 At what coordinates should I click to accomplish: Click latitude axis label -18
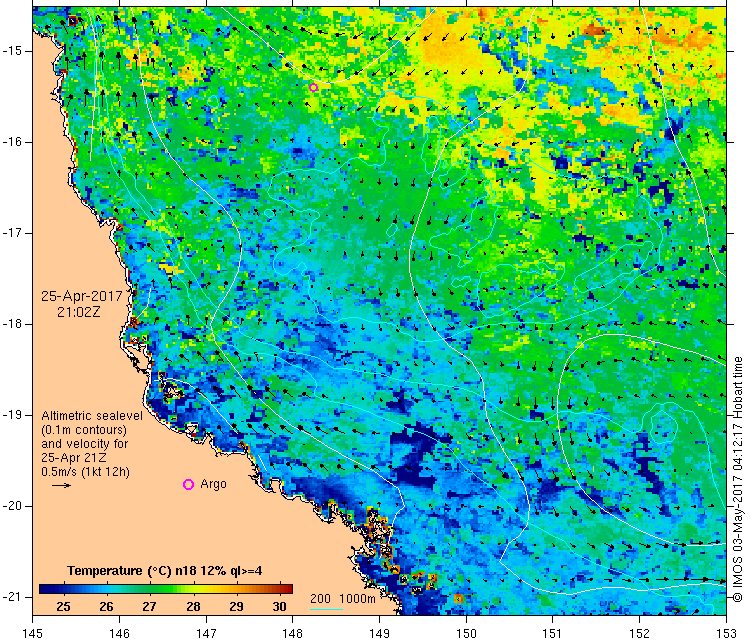click(x=11, y=324)
